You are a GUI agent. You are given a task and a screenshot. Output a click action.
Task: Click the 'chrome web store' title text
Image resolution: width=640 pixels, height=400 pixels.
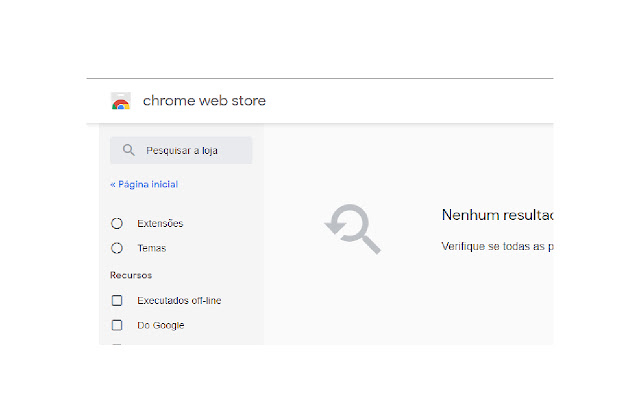tap(204, 101)
